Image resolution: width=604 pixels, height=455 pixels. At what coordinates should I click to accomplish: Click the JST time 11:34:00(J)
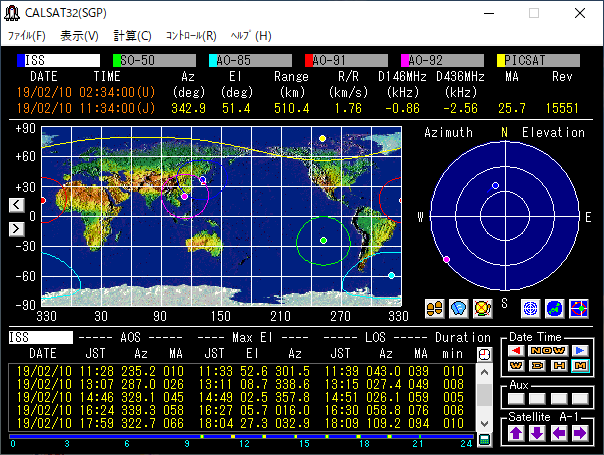coord(117,108)
